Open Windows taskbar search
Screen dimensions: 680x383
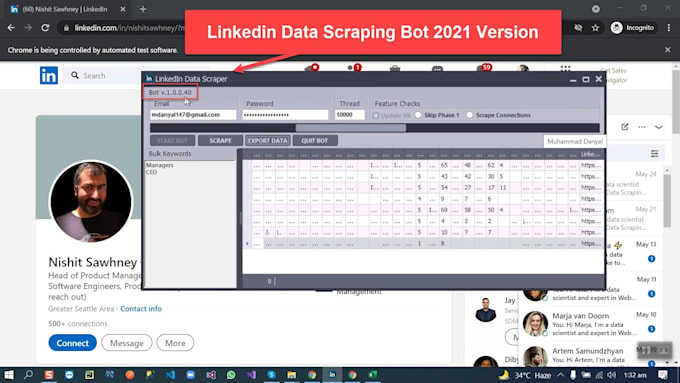coord(29,375)
